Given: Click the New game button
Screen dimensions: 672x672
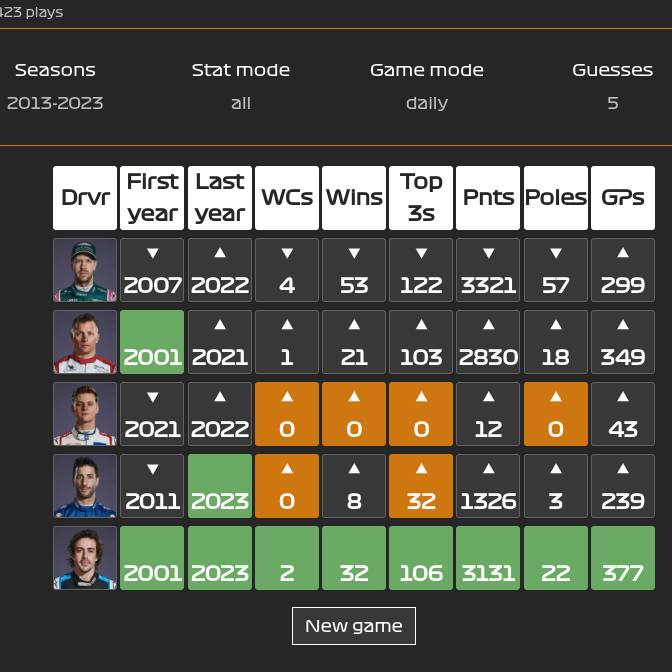Looking at the screenshot, I should coord(353,626).
